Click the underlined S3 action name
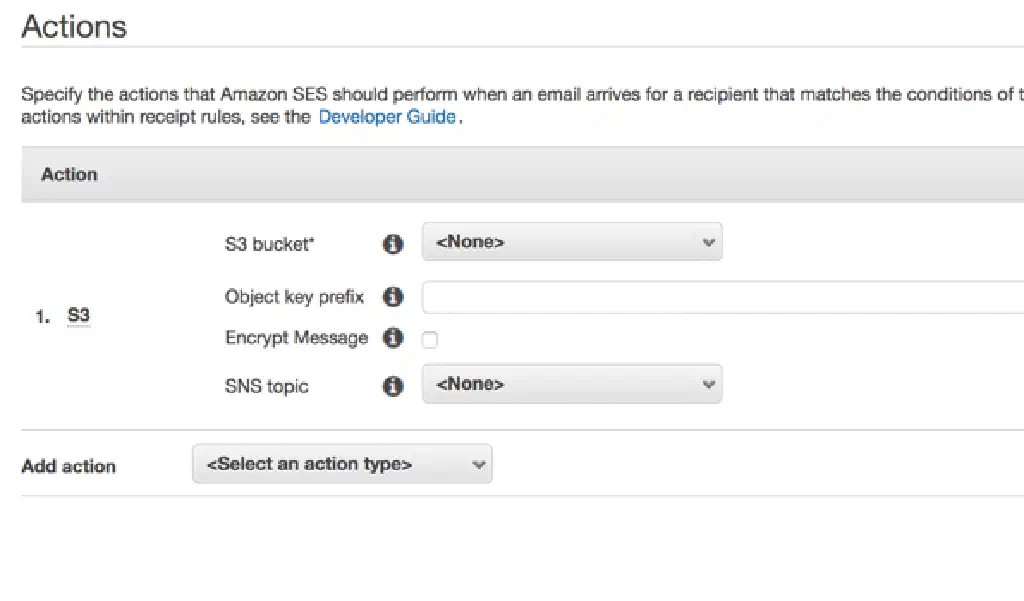 click(78, 316)
